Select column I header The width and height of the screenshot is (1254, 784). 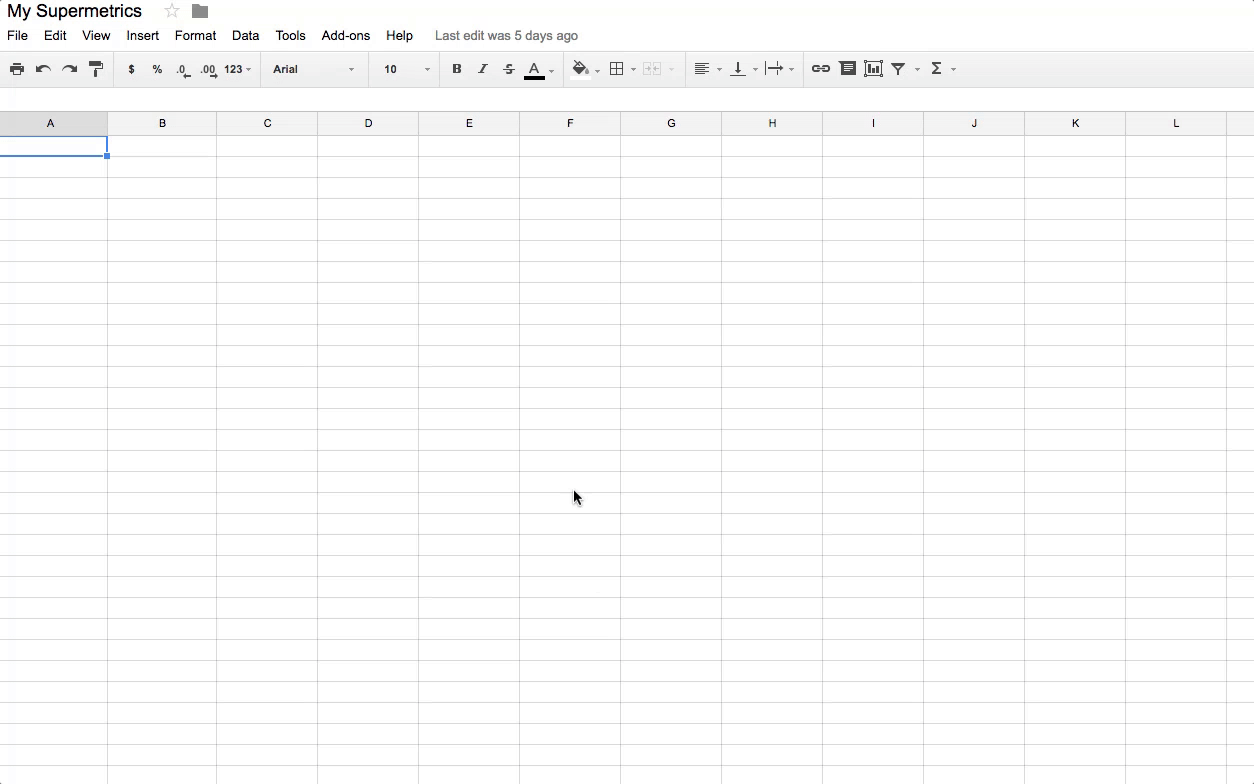873,123
